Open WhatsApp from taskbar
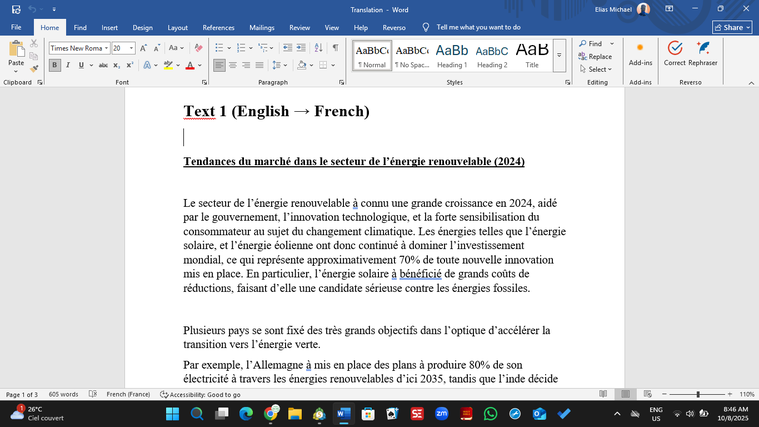759x427 pixels. click(490, 413)
